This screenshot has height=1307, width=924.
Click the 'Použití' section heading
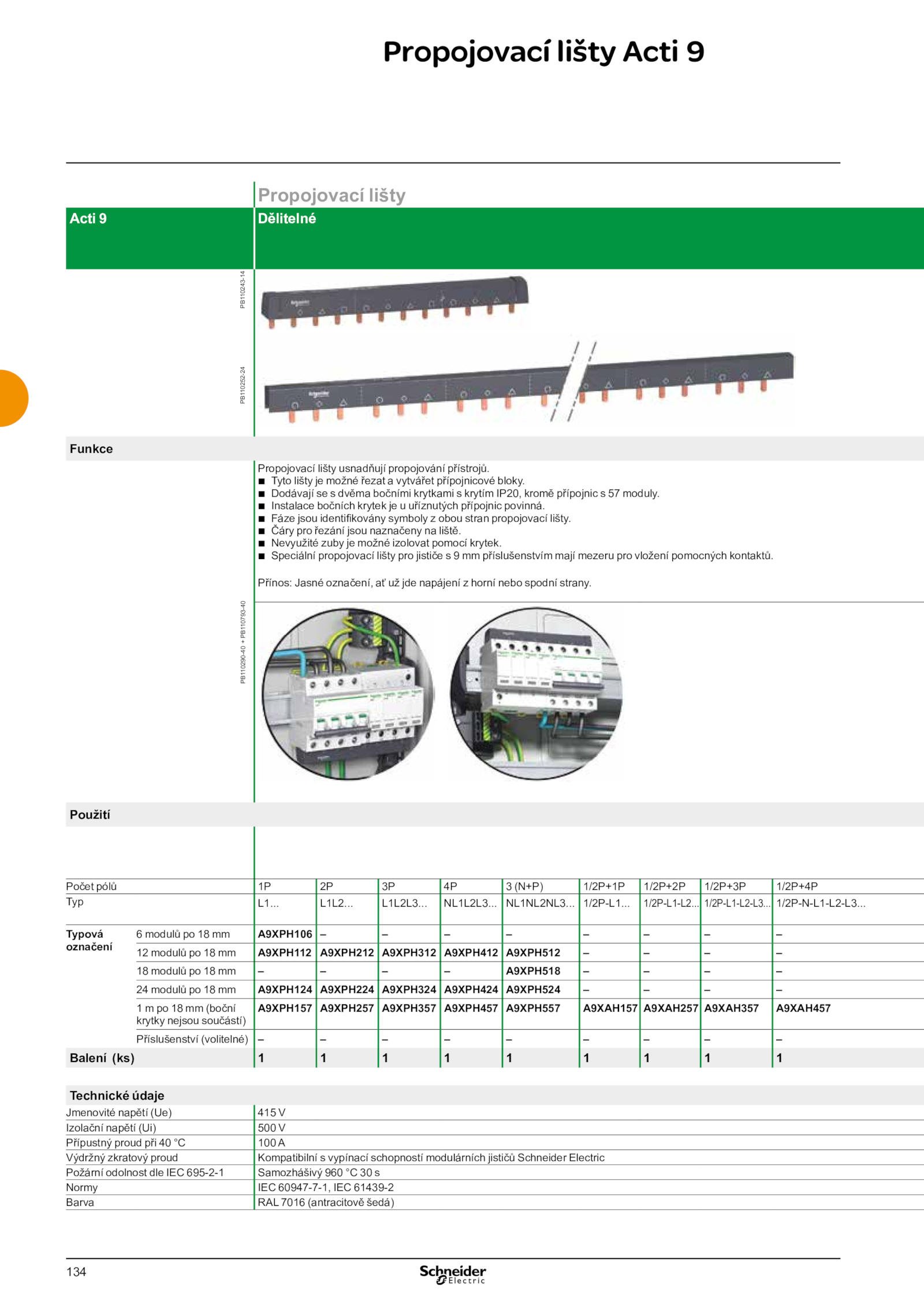[x=90, y=814]
